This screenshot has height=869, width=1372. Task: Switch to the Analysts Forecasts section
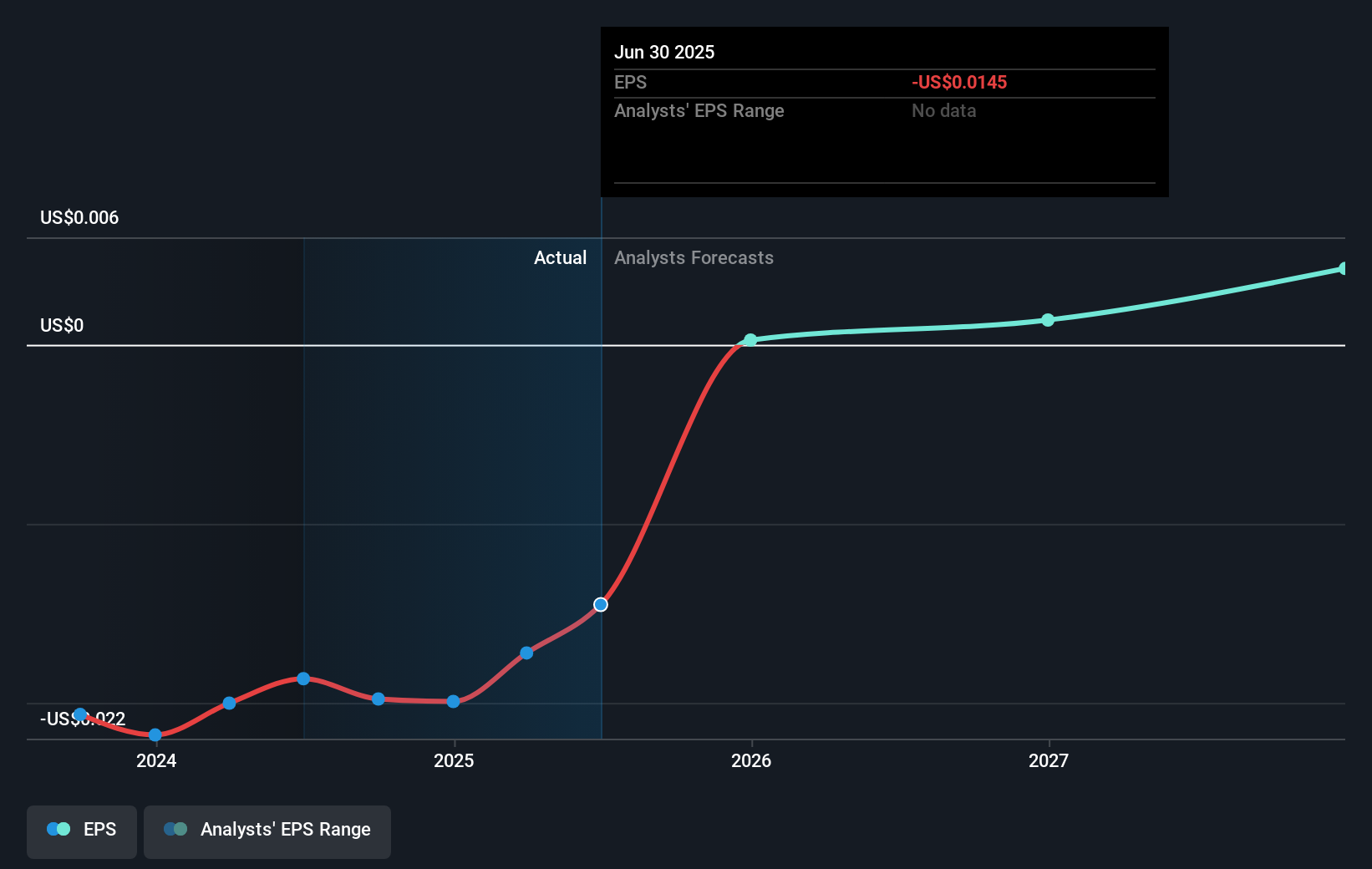point(694,257)
